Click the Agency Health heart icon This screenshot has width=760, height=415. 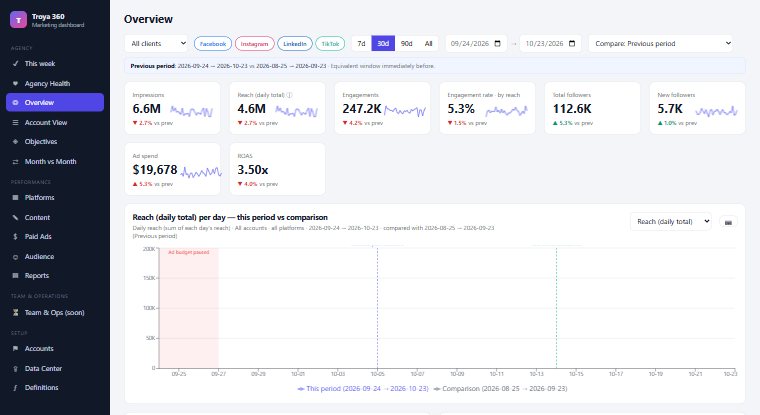tap(16, 83)
